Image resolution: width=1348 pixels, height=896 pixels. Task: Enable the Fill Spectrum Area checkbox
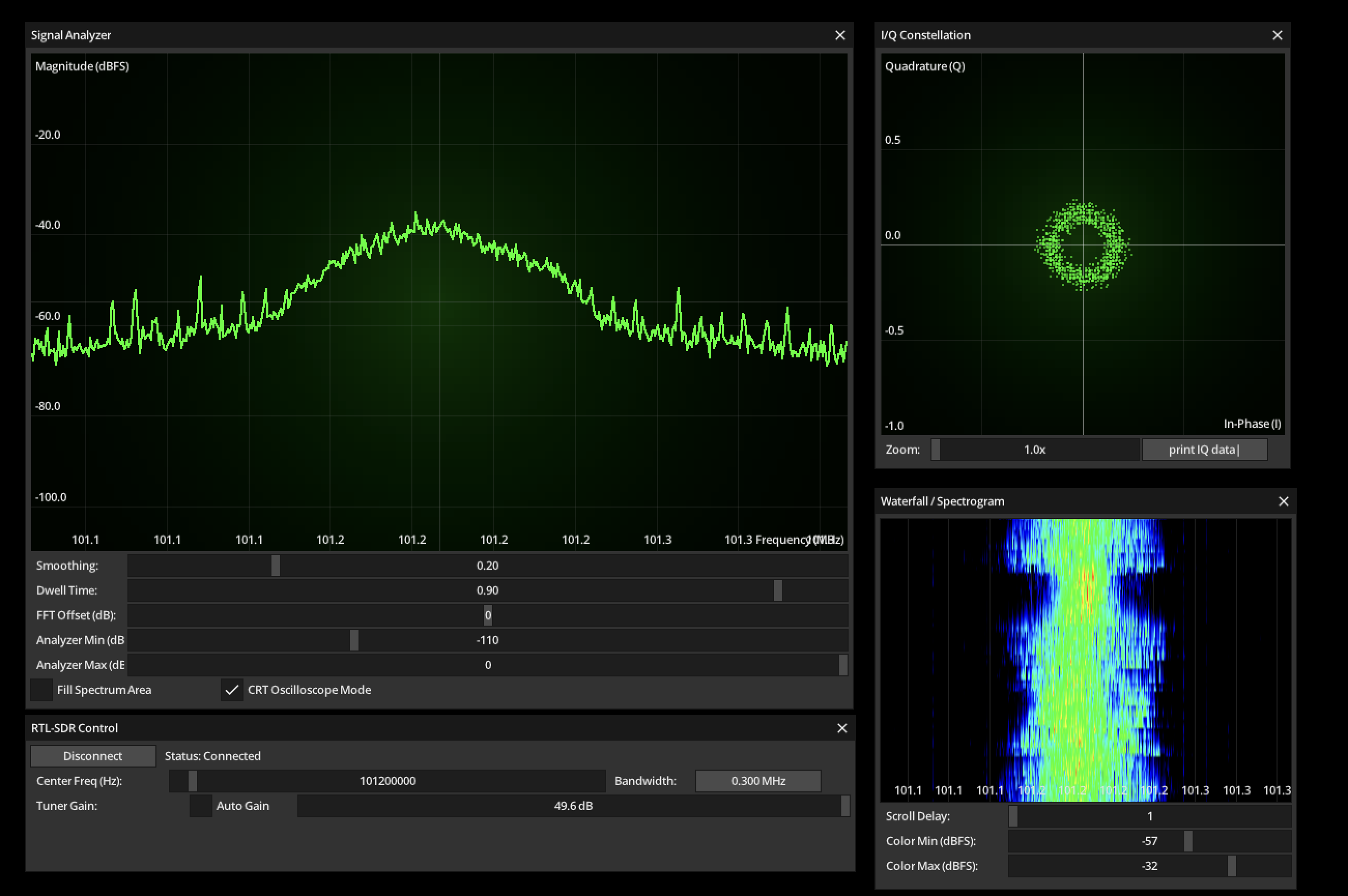[x=41, y=690]
